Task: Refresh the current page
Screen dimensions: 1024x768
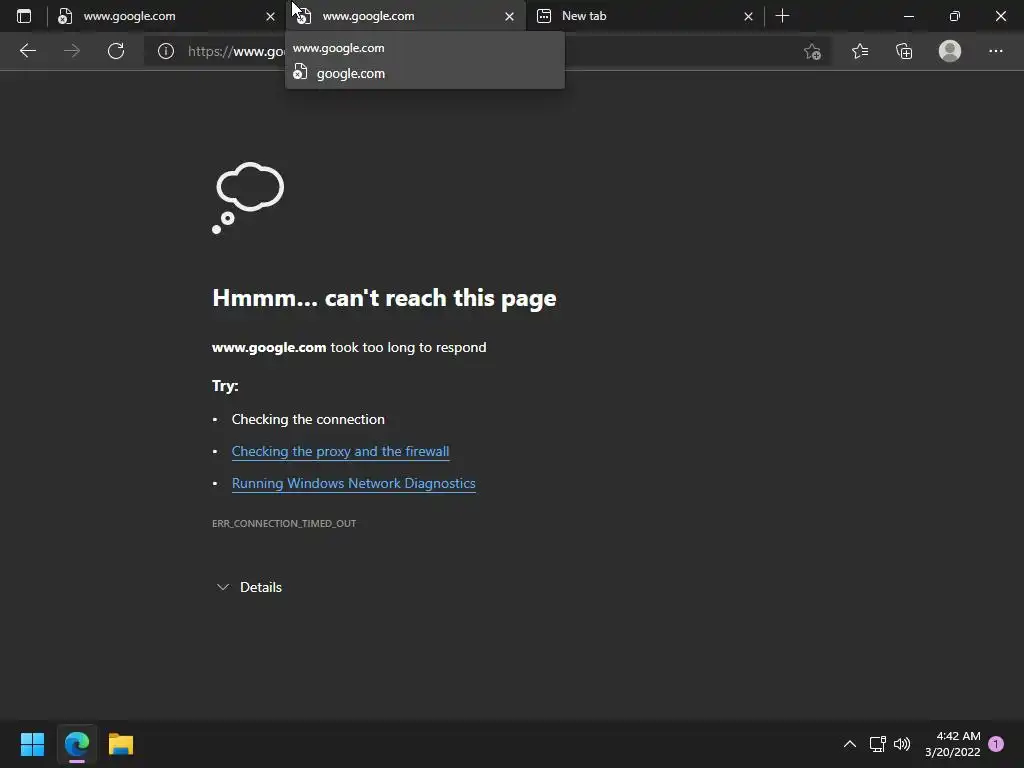Action: (x=116, y=51)
